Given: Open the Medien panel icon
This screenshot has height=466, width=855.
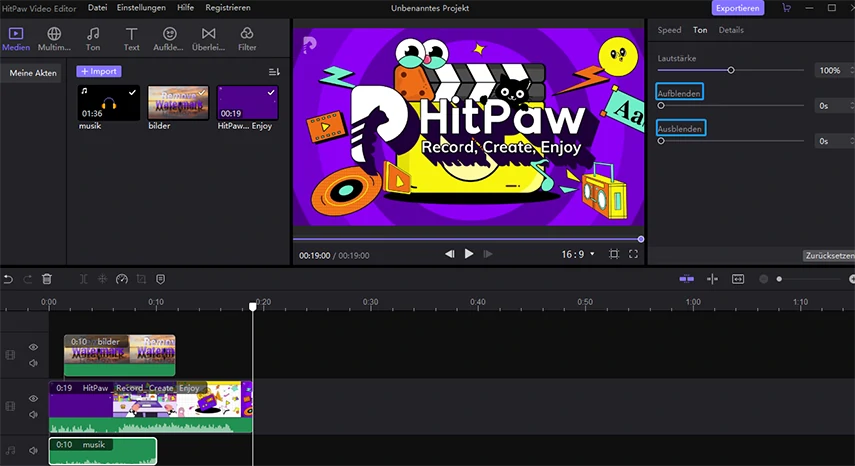Looking at the screenshot, I should (16, 34).
